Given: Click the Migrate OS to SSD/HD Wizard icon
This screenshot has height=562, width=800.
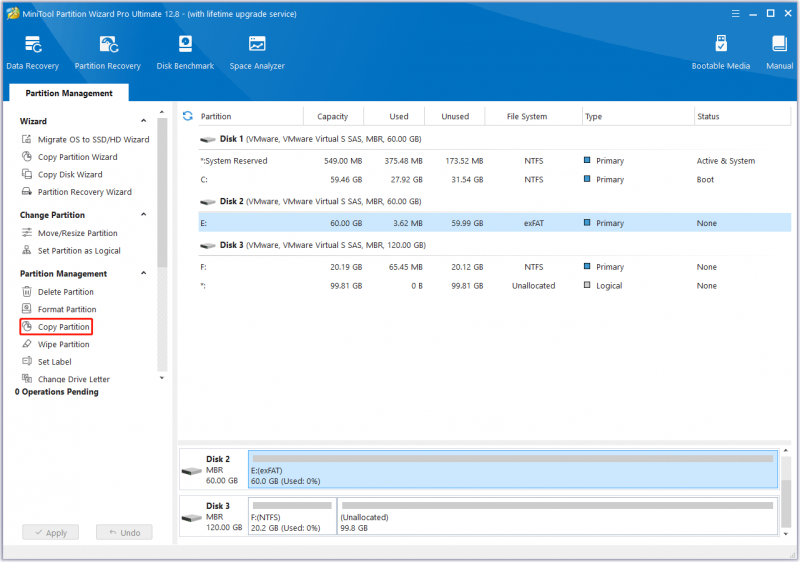Looking at the screenshot, I should click(27, 139).
